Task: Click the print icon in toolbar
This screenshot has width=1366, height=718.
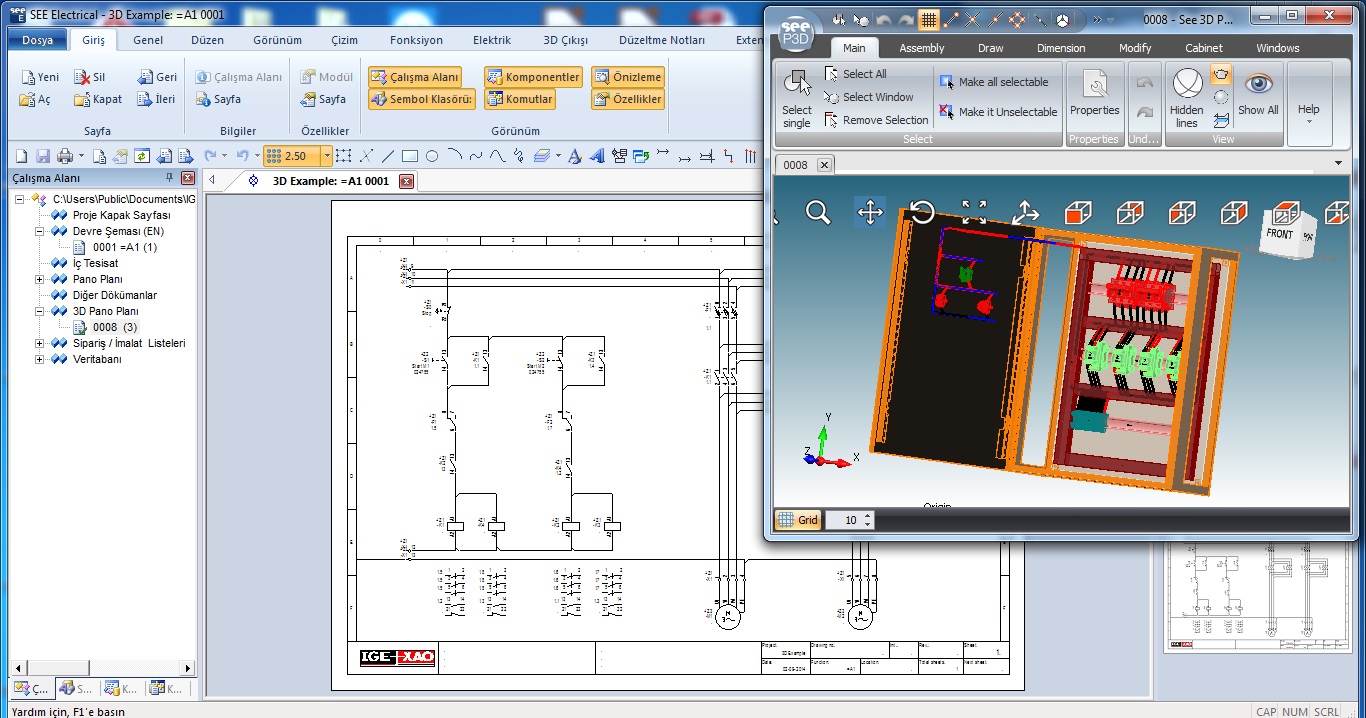Action: click(65, 156)
